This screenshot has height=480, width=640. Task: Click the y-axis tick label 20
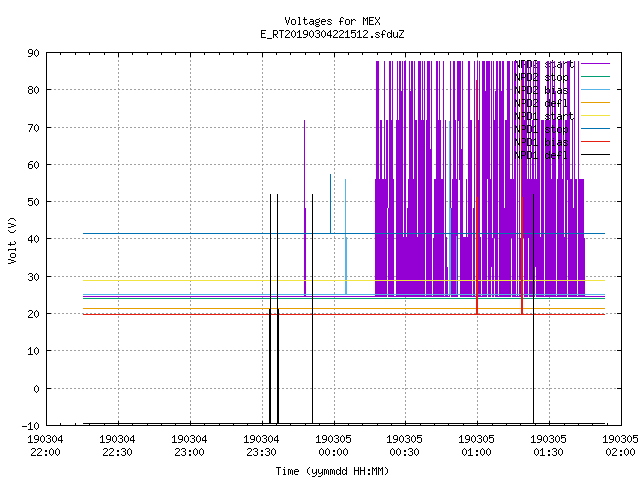click(x=33, y=314)
